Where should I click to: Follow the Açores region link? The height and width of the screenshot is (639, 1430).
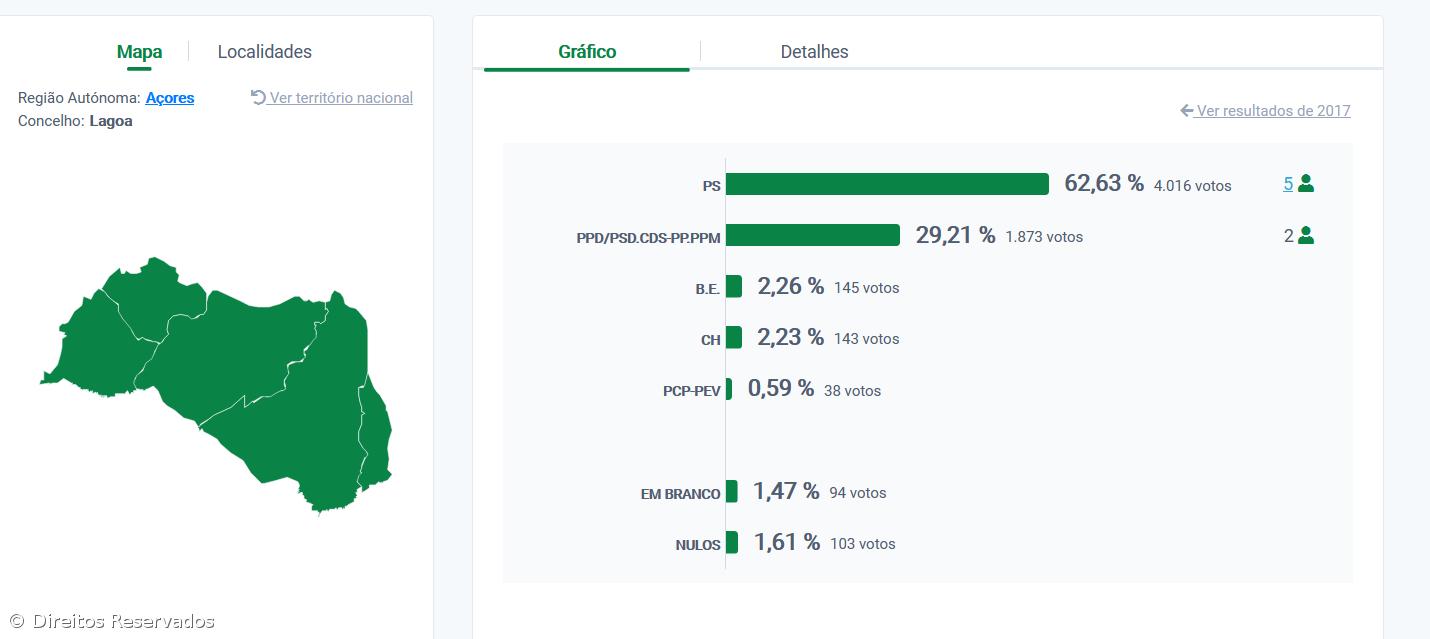tap(170, 98)
